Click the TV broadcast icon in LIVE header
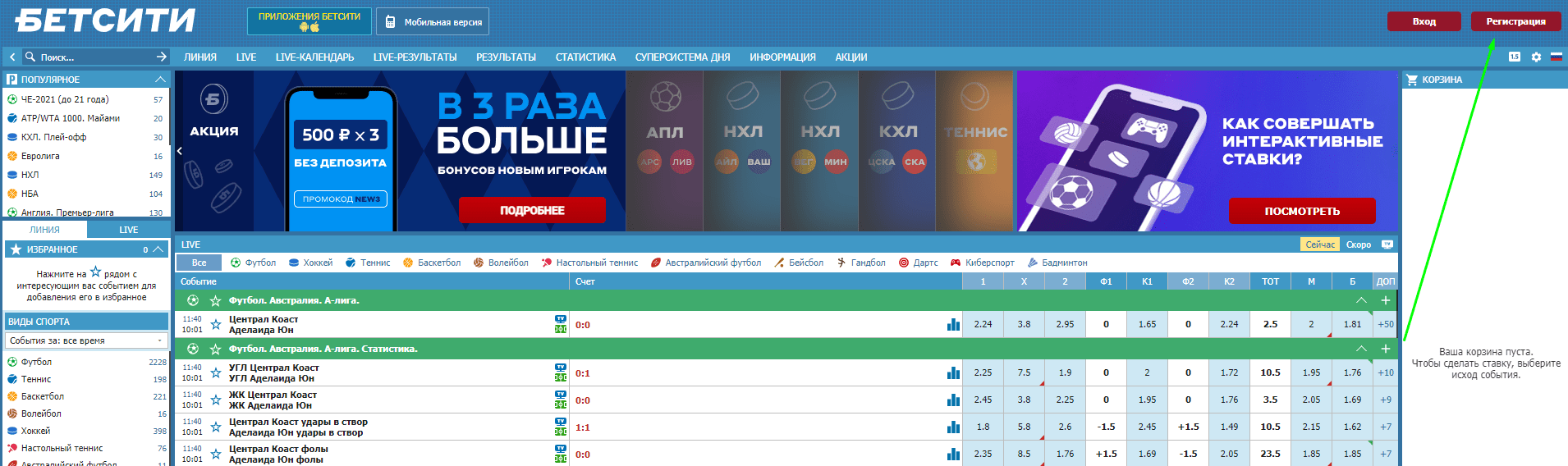This screenshot has width=1568, height=466. pos(1387,244)
